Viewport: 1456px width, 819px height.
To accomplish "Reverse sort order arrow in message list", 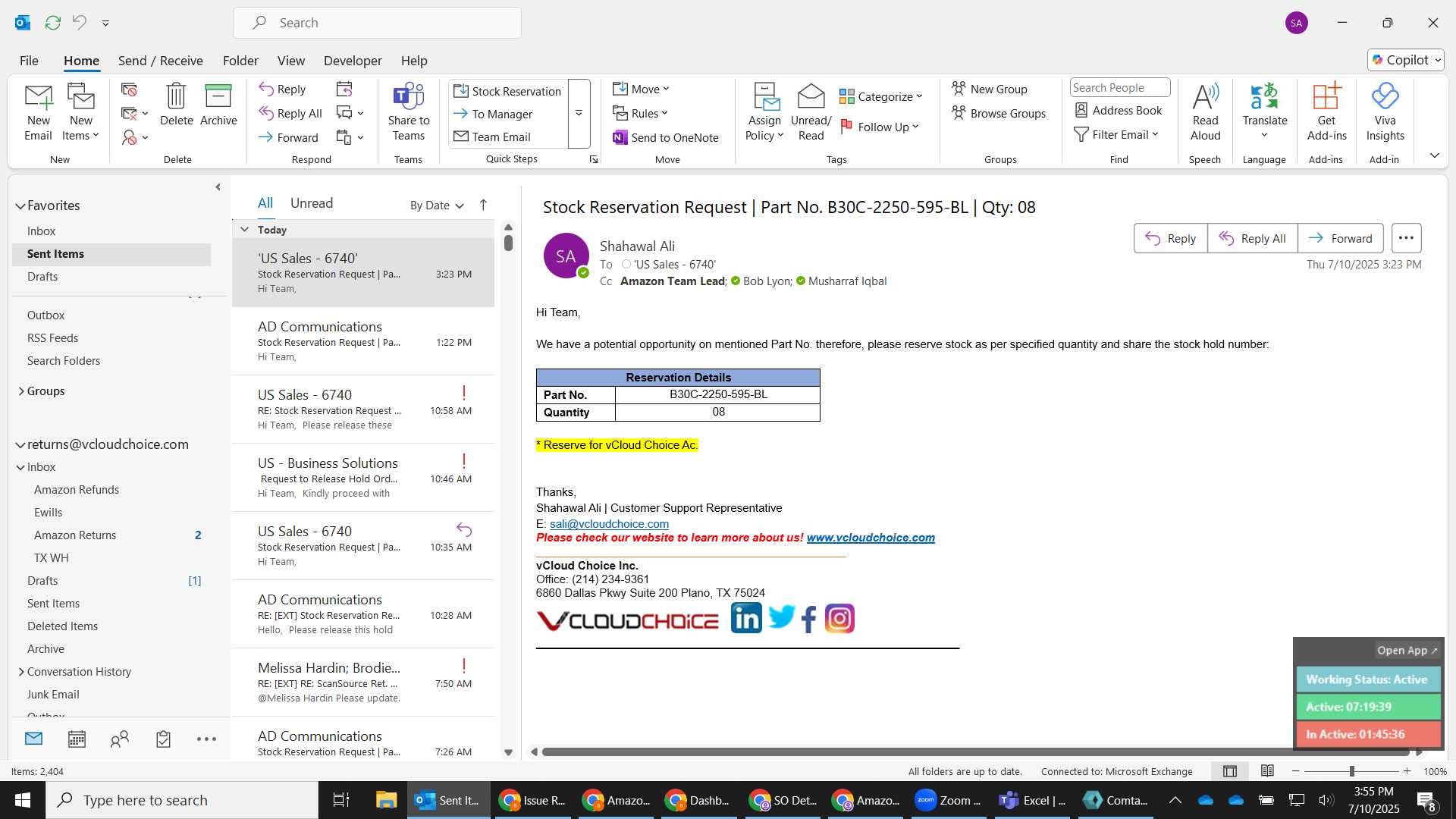I will point(483,205).
